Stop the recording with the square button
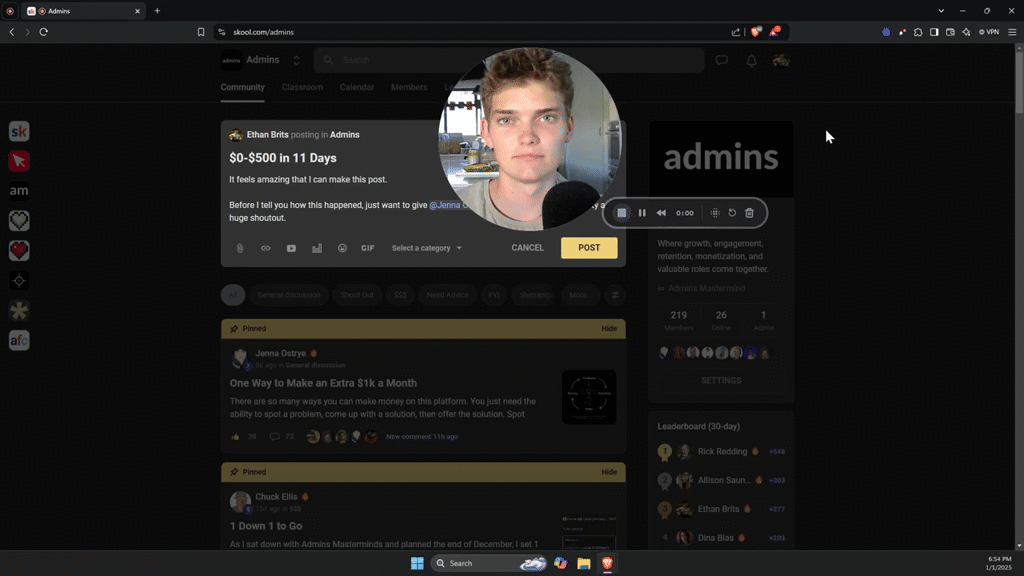The height and width of the screenshot is (576, 1024). point(622,213)
